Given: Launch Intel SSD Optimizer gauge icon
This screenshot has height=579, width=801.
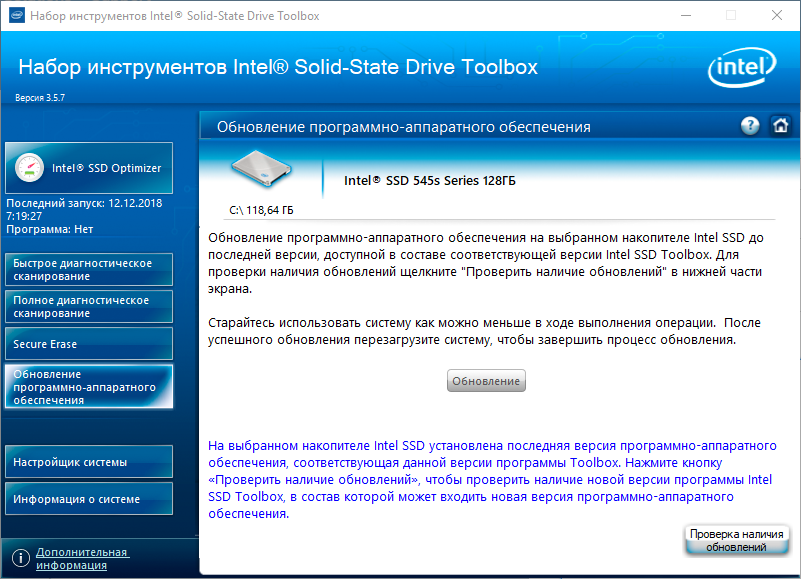Looking at the screenshot, I should (x=30, y=168).
